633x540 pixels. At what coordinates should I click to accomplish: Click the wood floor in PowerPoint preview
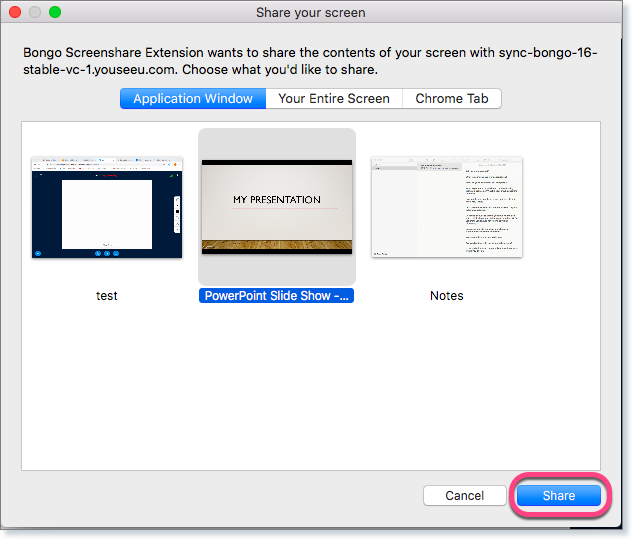click(x=277, y=245)
